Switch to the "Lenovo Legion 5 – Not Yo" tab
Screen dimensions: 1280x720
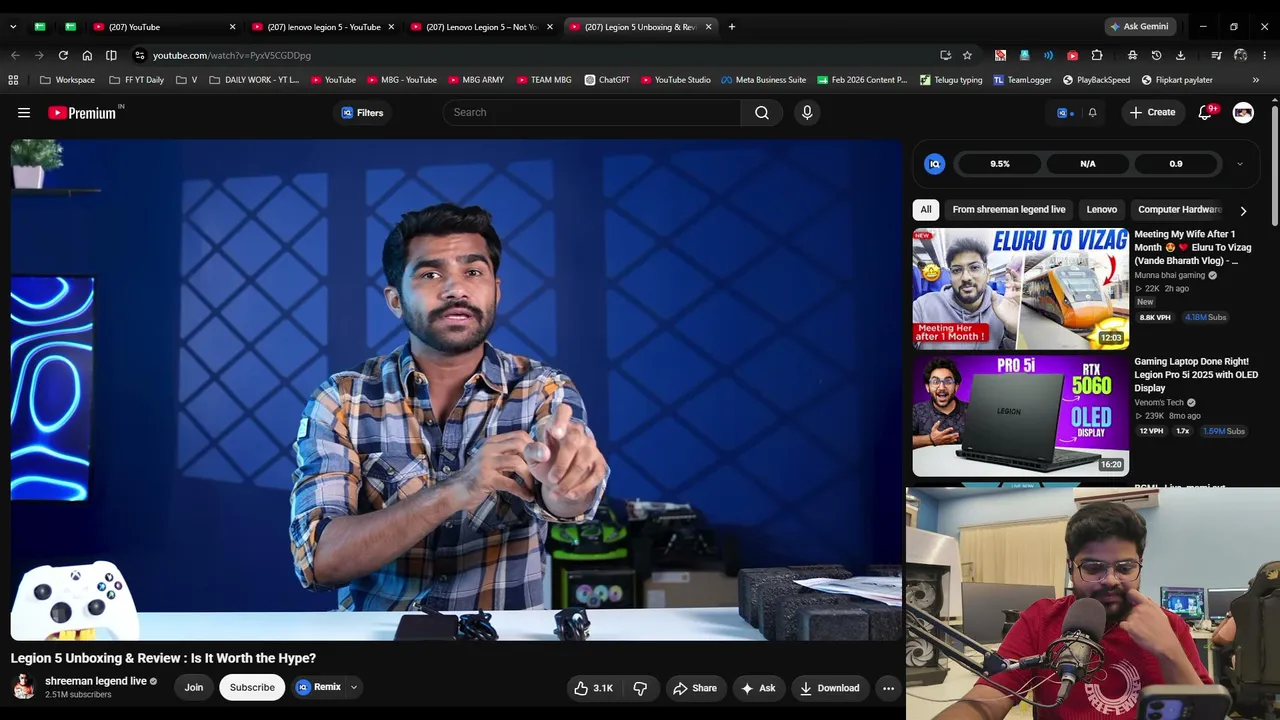pos(482,27)
